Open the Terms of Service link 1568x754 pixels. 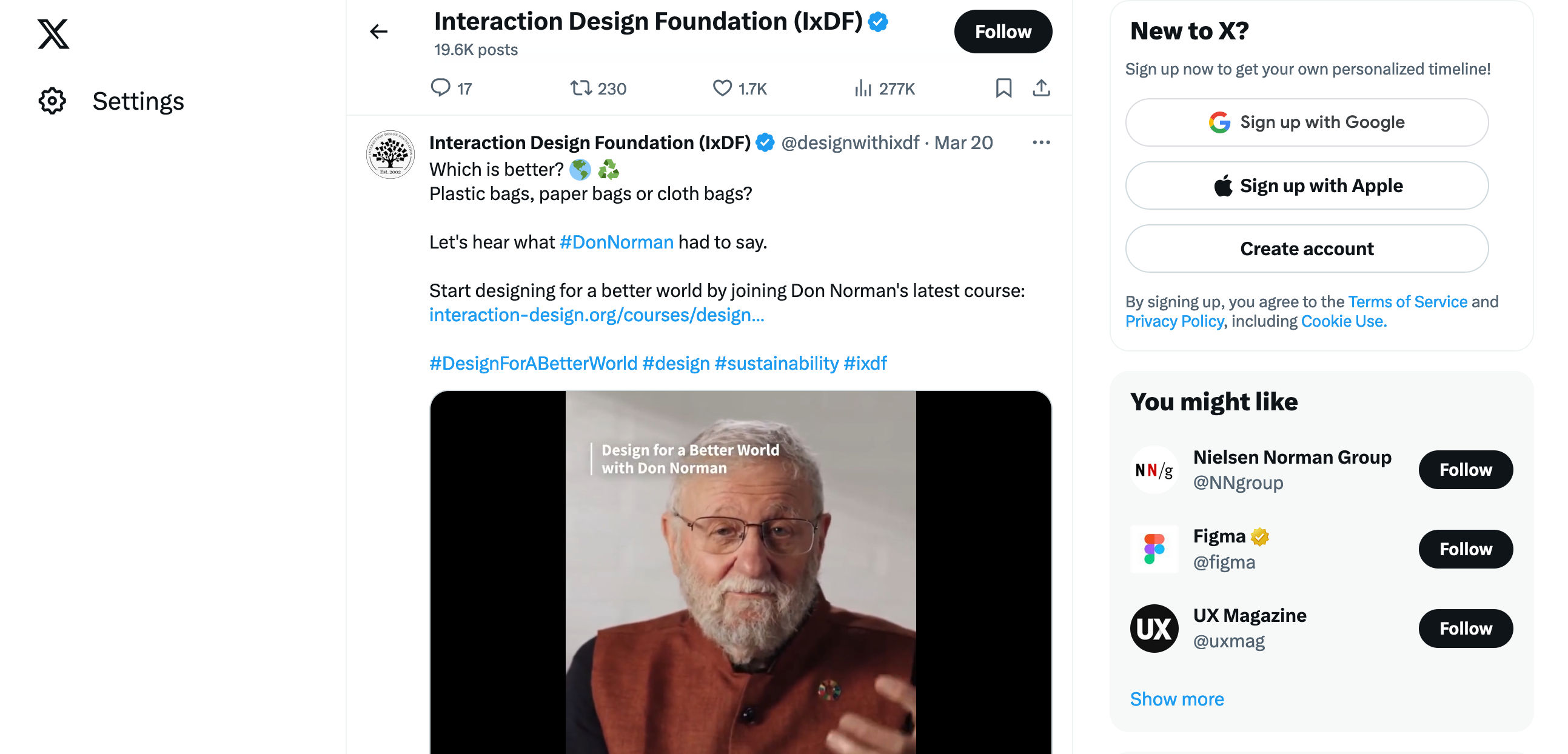(1407, 301)
